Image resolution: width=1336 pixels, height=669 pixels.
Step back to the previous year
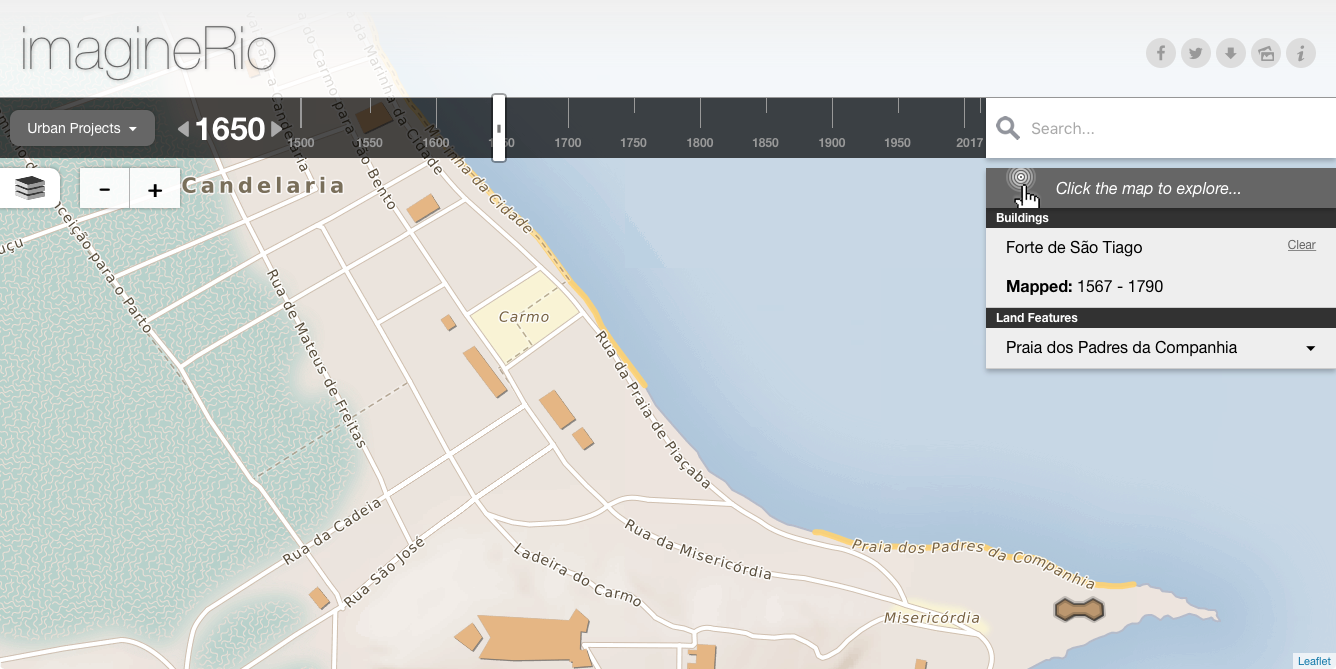click(183, 128)
